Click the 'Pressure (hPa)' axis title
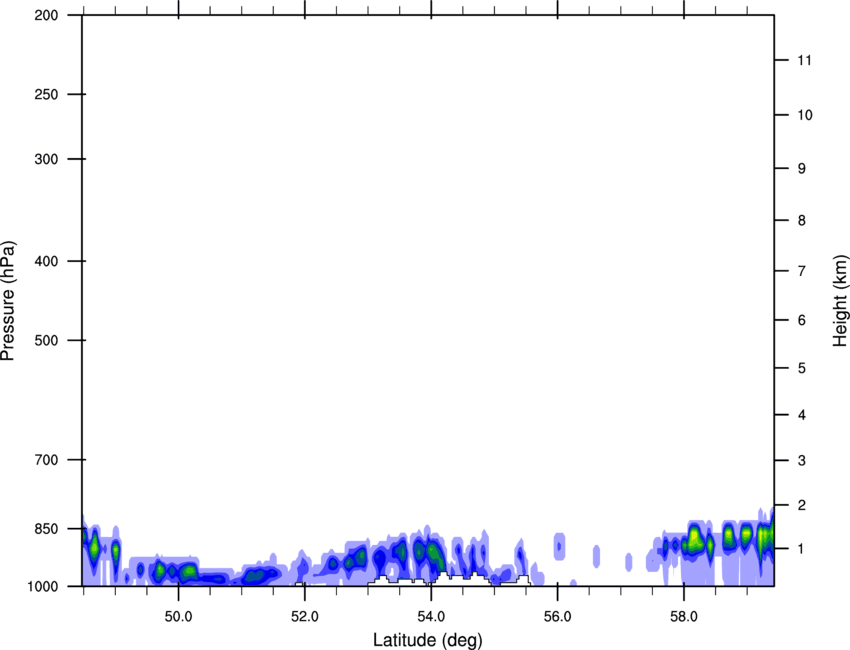The width and height of the screenshot is (850, 650). 8,301
